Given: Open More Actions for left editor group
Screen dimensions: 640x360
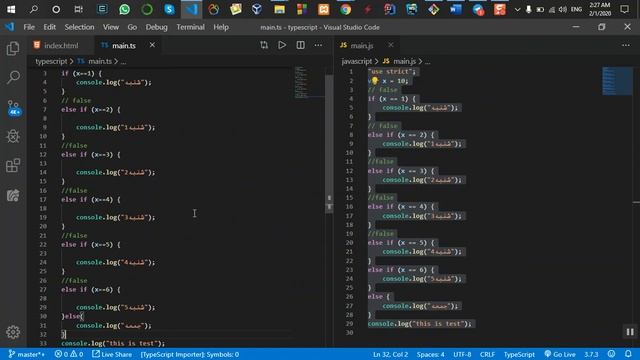Looking at the screenshot, I should coord(318,45).
